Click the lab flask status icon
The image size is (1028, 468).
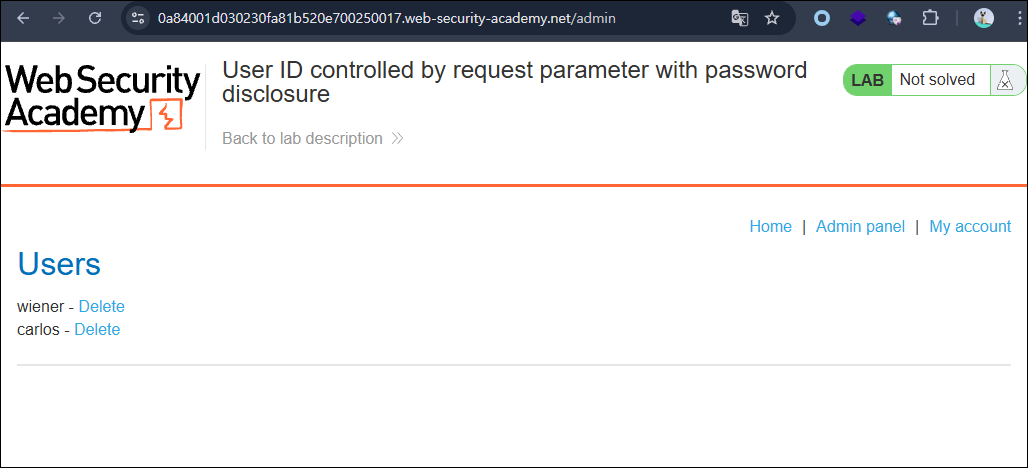click(x=1004, y=80)
